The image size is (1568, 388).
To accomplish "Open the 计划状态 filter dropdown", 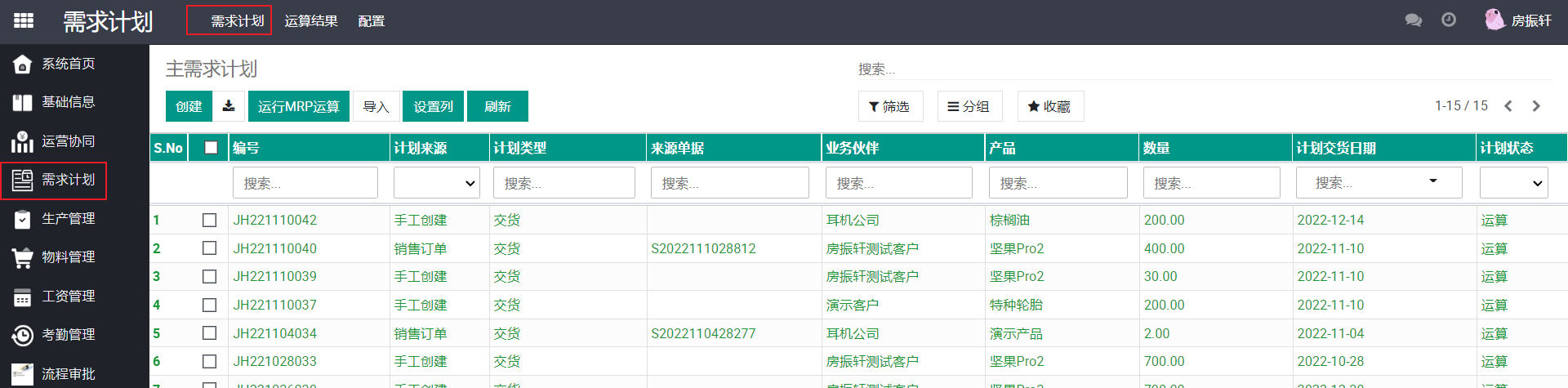I will click(x=1513, y=183).
